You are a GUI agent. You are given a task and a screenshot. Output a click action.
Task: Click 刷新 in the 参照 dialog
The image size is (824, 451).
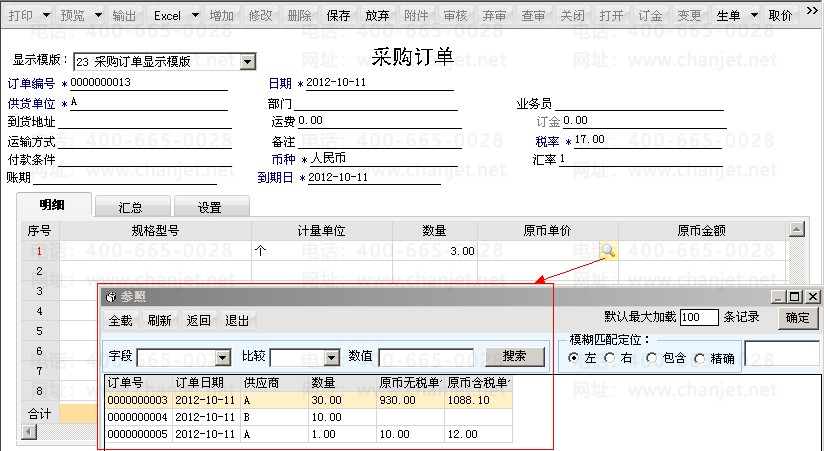point(159,320)
